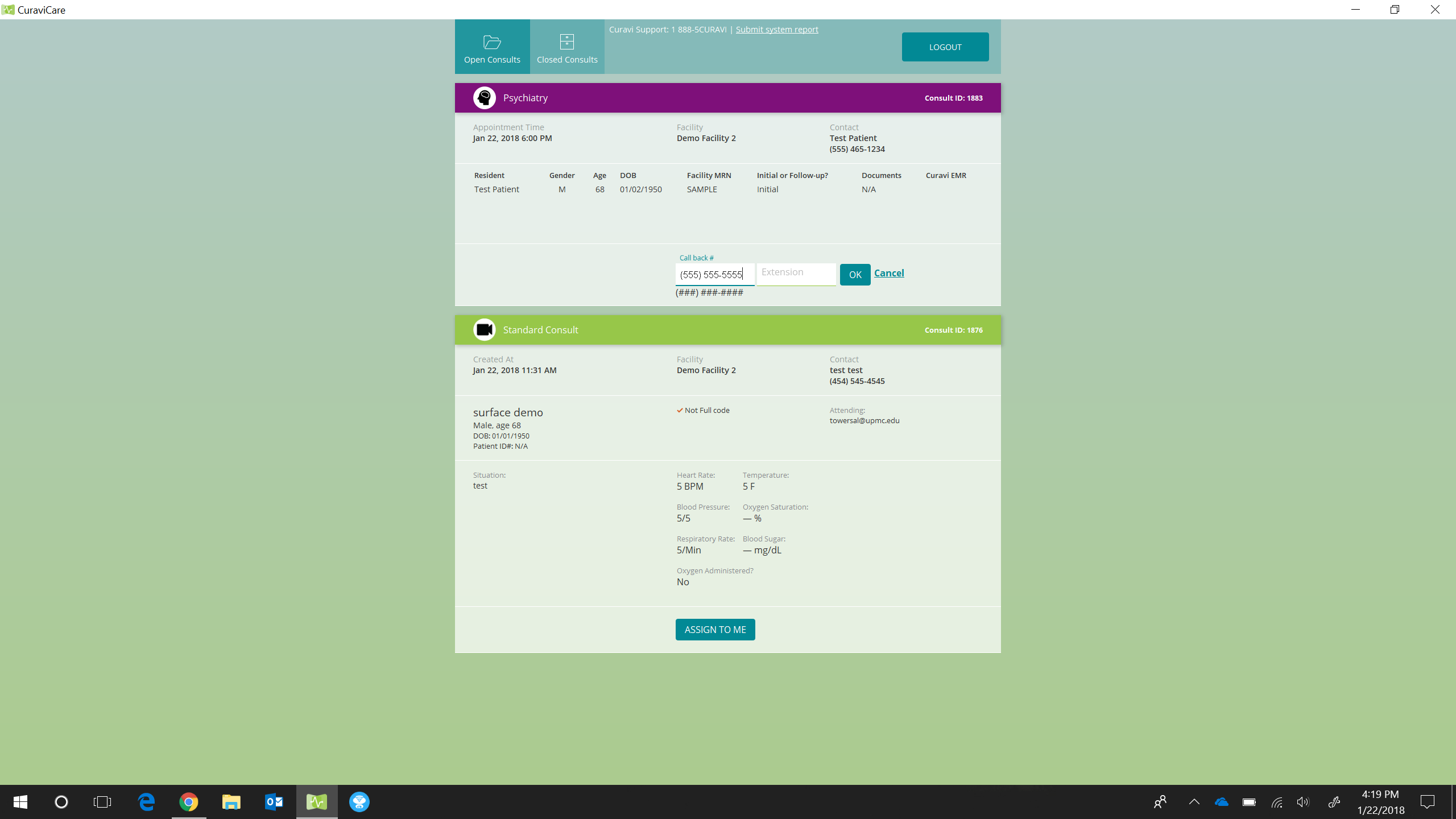Open the OneDrive cloud tray icon
The width and height of the screenshot is (1456, 819).
1221,802
